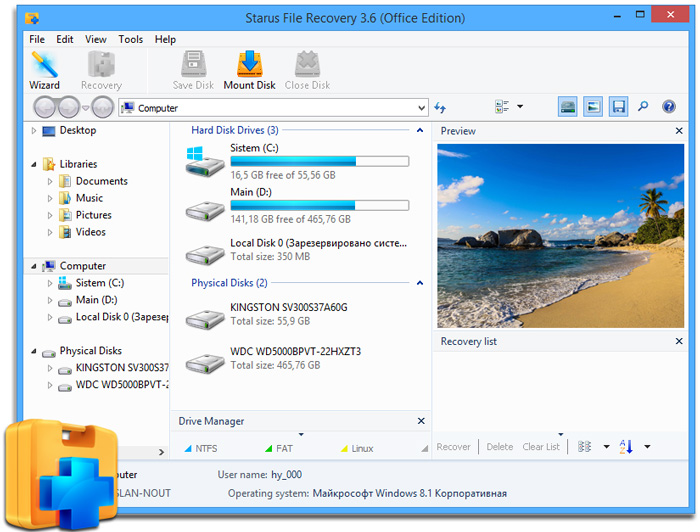Open the Tools menu
The image size is (700, 532).
[x=130, y=39]
